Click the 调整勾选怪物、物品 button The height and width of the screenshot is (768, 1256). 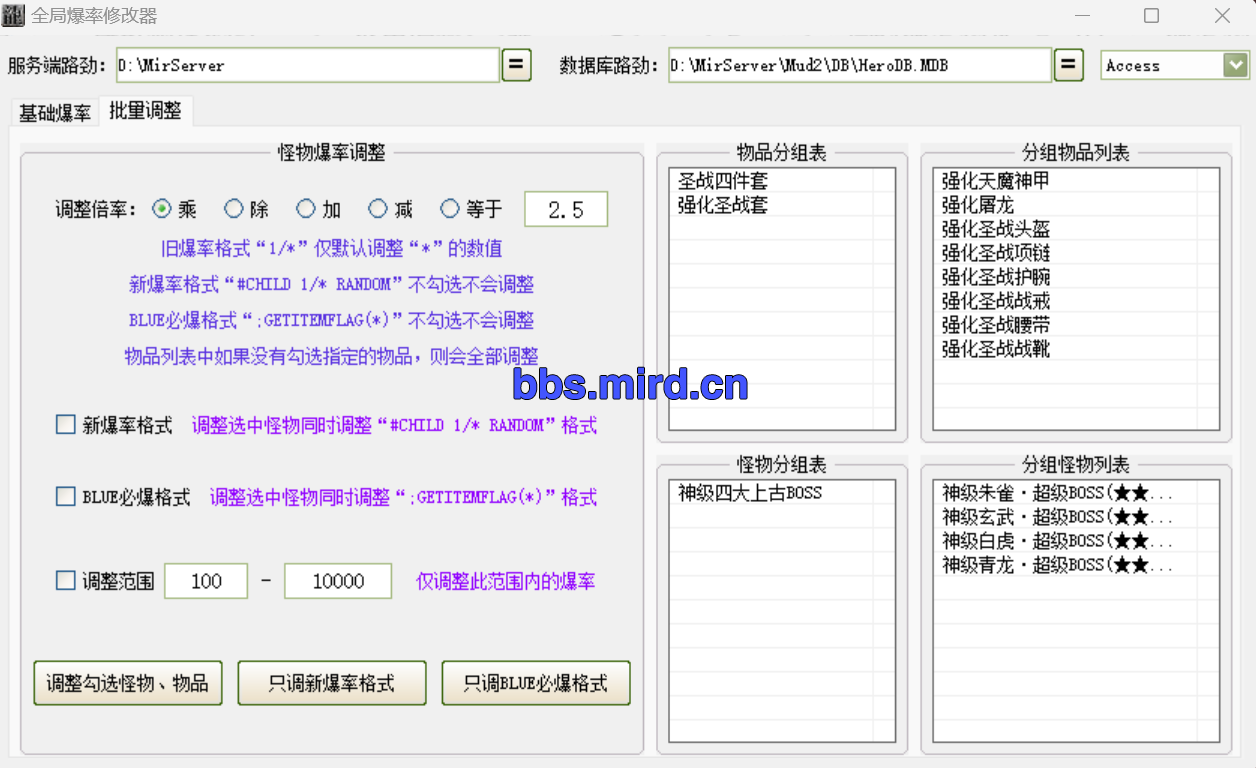(128, 683)
